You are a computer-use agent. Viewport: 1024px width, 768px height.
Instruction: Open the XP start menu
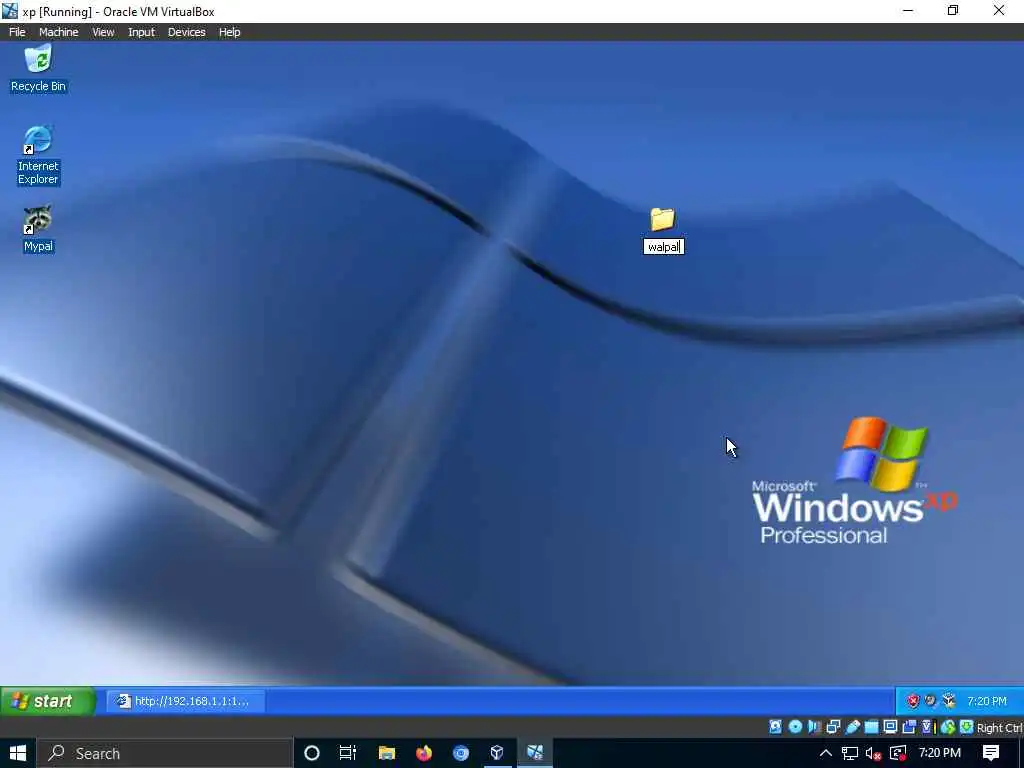[48, 701]
